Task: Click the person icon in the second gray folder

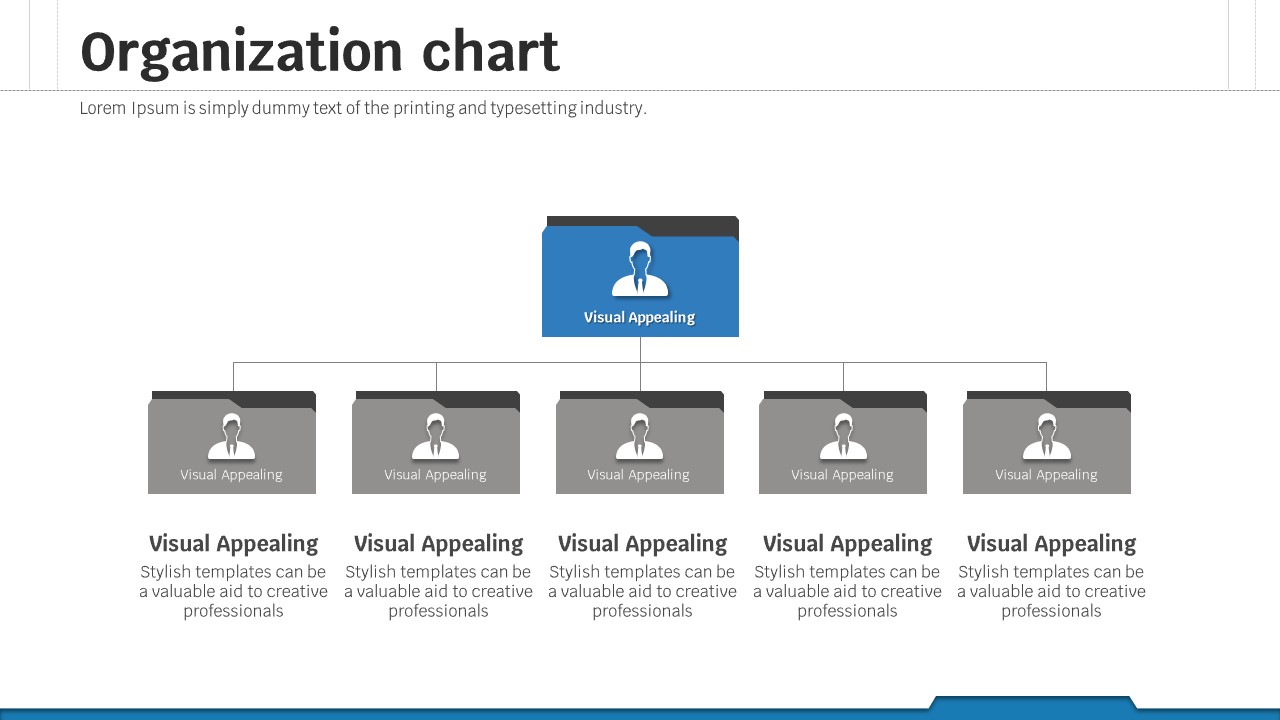Action: click(436, 437)
